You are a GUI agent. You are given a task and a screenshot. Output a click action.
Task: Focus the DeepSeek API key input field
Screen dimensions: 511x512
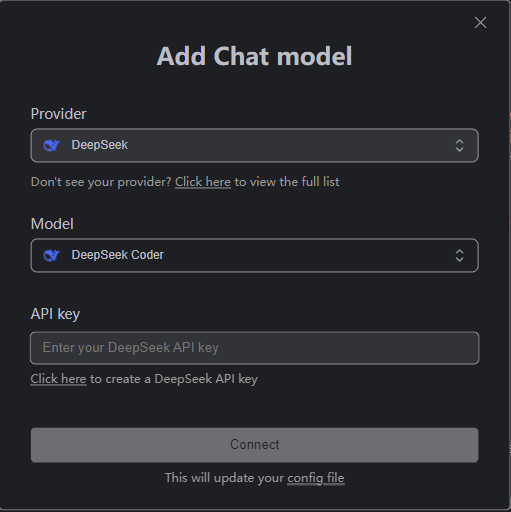click(x=255, y=348)
